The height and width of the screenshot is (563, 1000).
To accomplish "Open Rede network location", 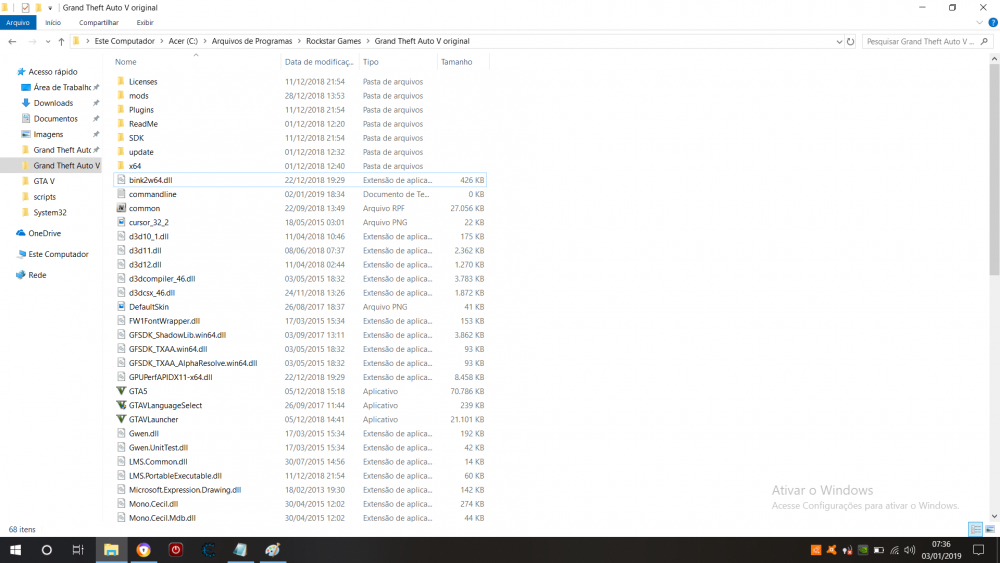I will [37, 275].
